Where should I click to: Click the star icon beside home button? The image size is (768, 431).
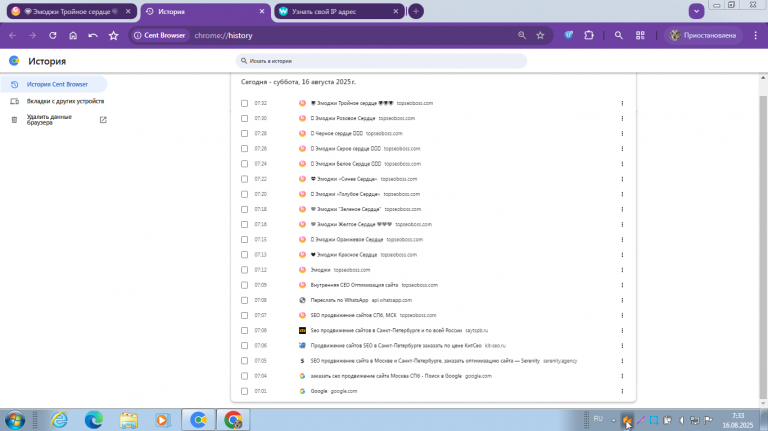114,35
